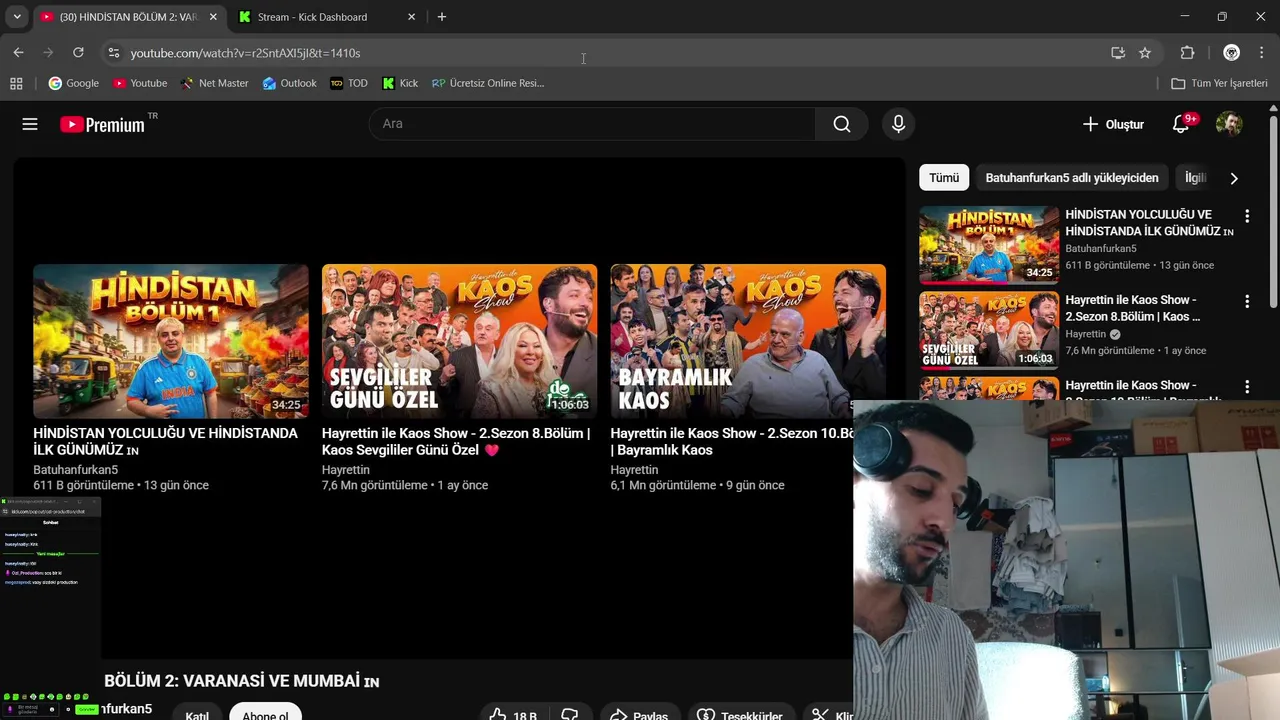Close the HİNDİSTAN BÖLÜM 2 tab

click(x=213, y=17)
